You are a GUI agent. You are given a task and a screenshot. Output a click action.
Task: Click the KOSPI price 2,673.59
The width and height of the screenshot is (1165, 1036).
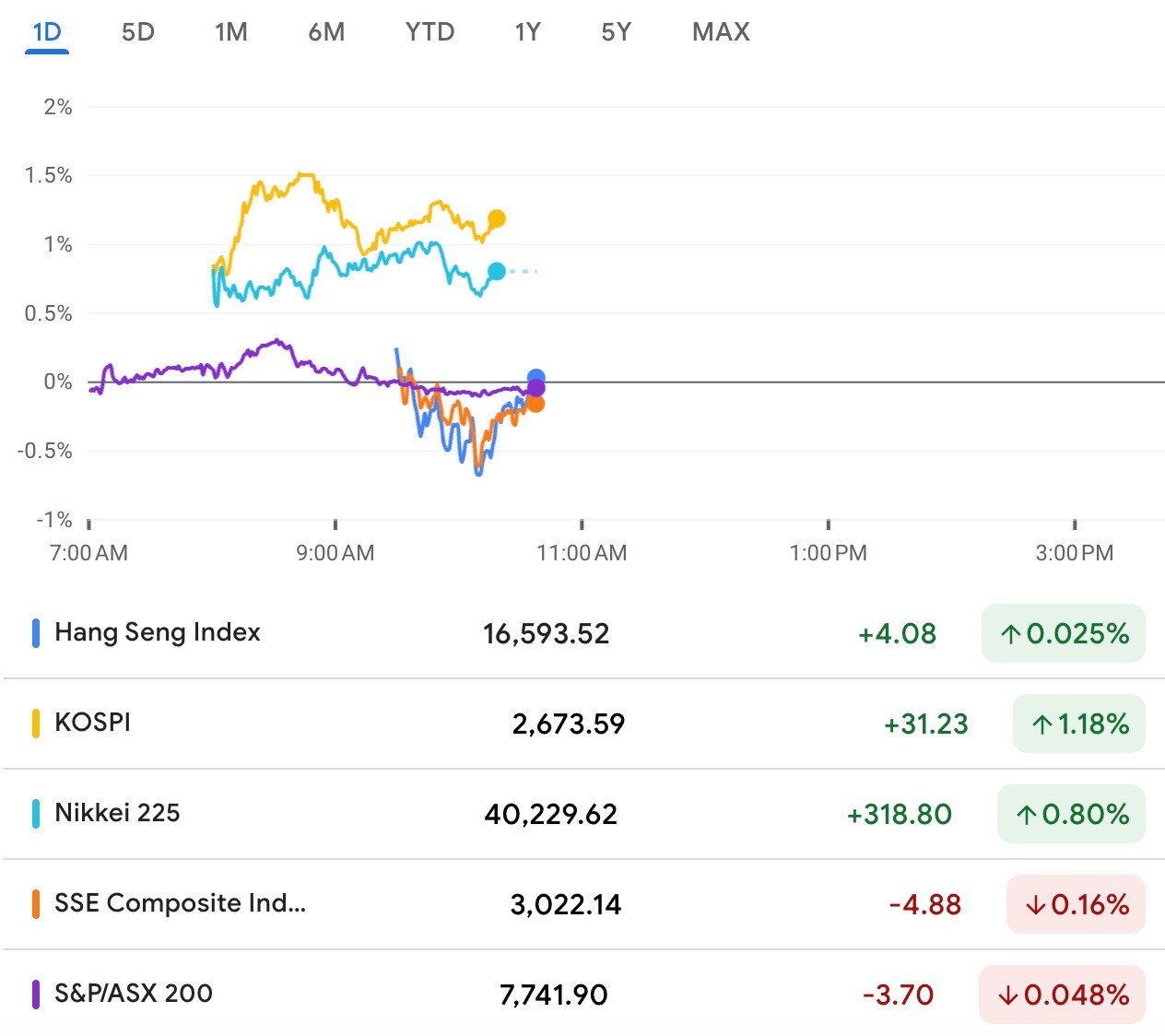[569, 724]
